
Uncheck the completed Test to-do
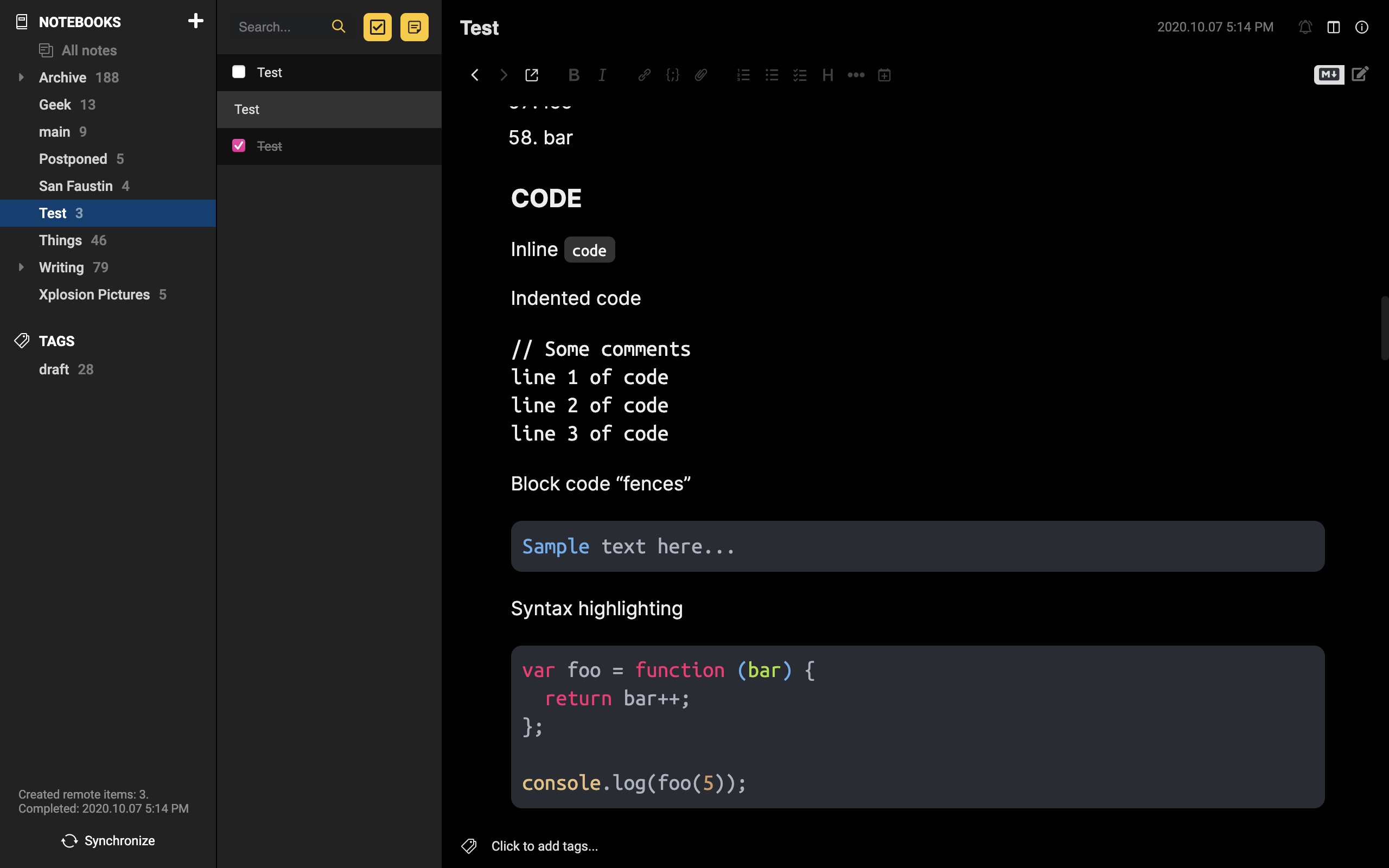239,146
